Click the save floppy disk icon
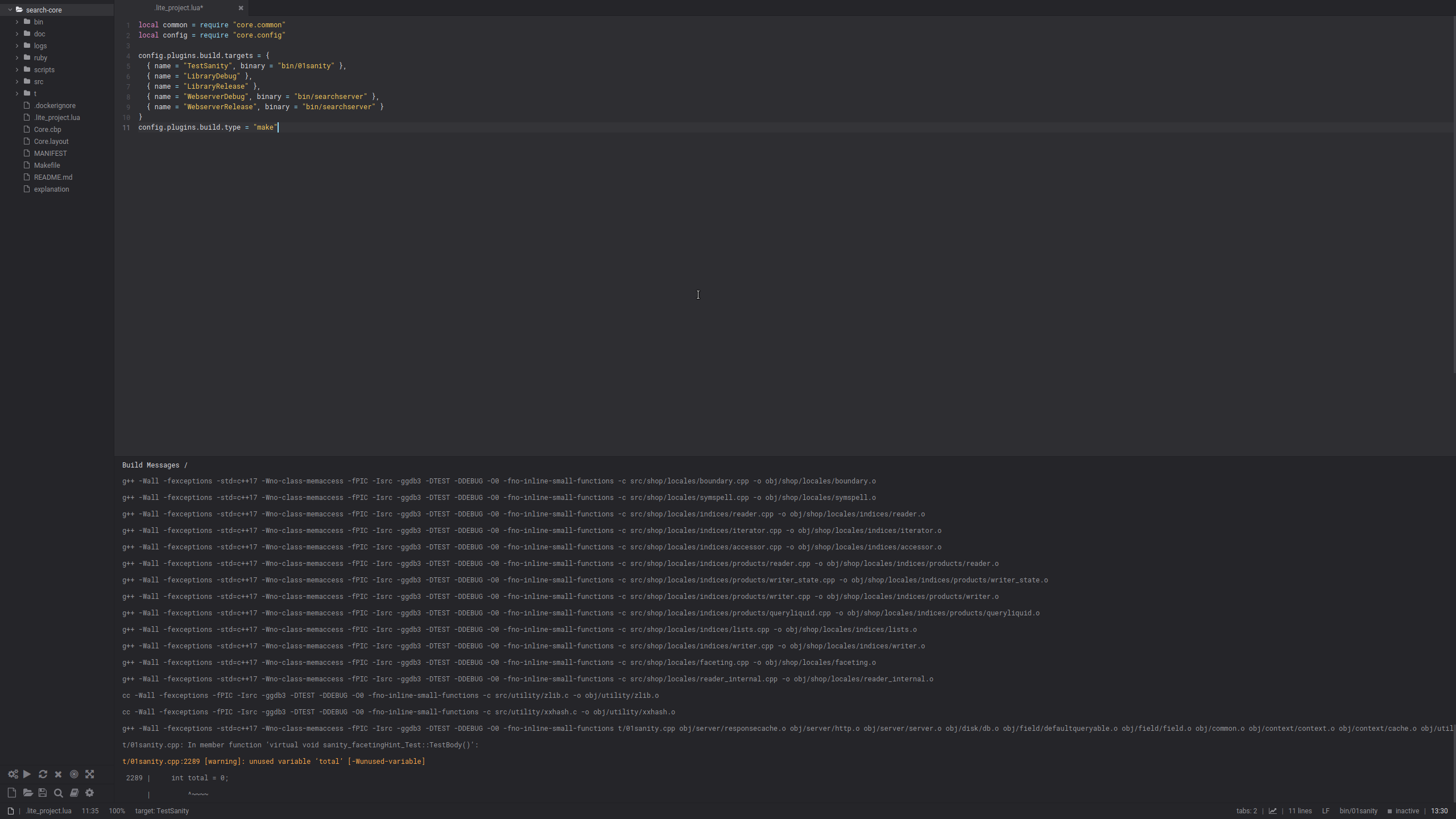 coord(43,793)
